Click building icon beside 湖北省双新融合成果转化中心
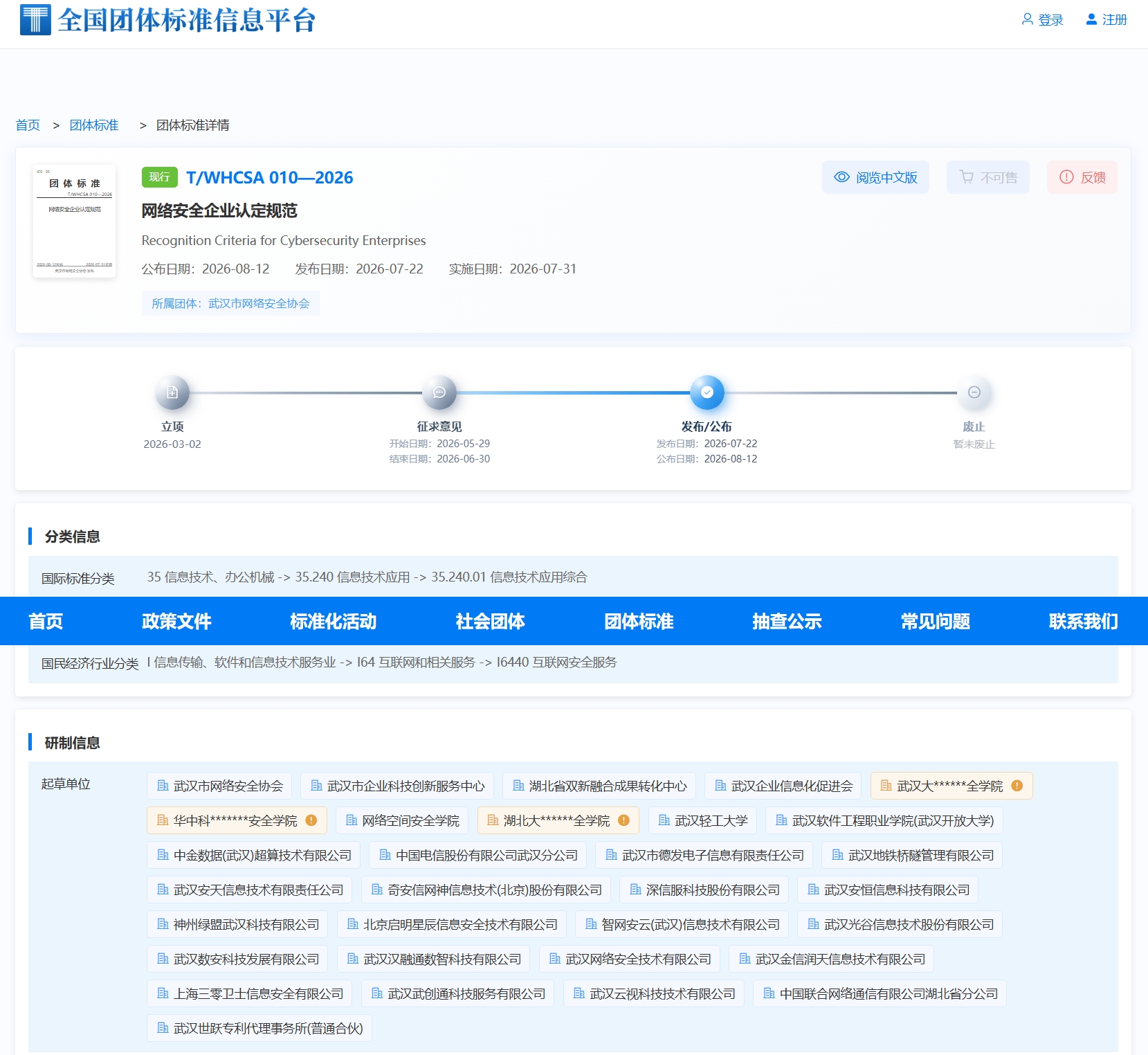This screenshot has width=1148, height=1055. (x=518, y=786)
